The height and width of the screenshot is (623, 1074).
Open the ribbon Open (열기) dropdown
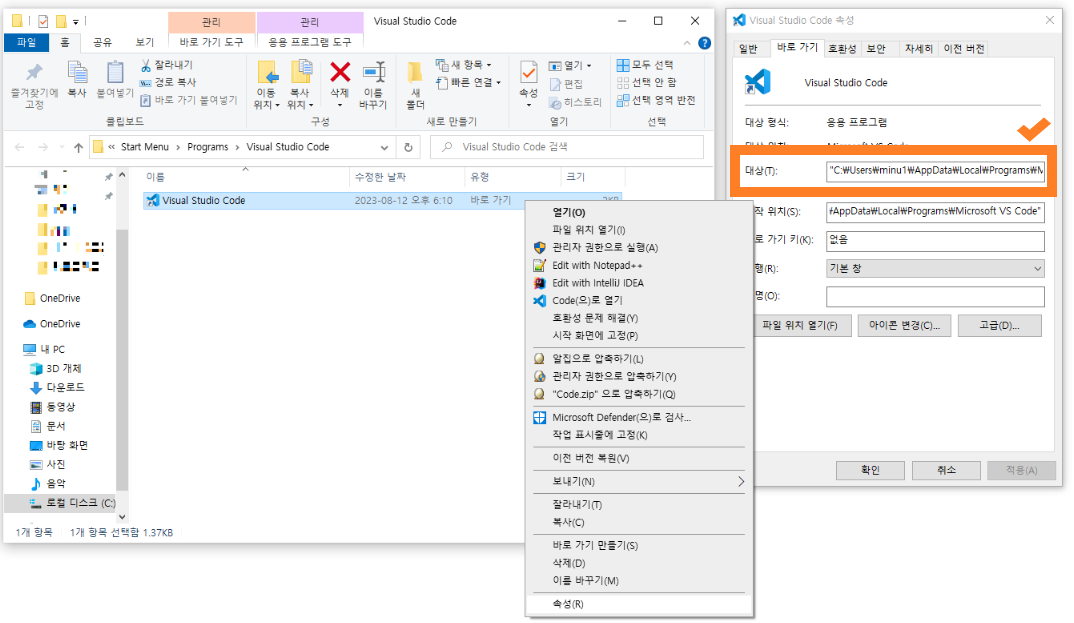[x=570, y=66]
